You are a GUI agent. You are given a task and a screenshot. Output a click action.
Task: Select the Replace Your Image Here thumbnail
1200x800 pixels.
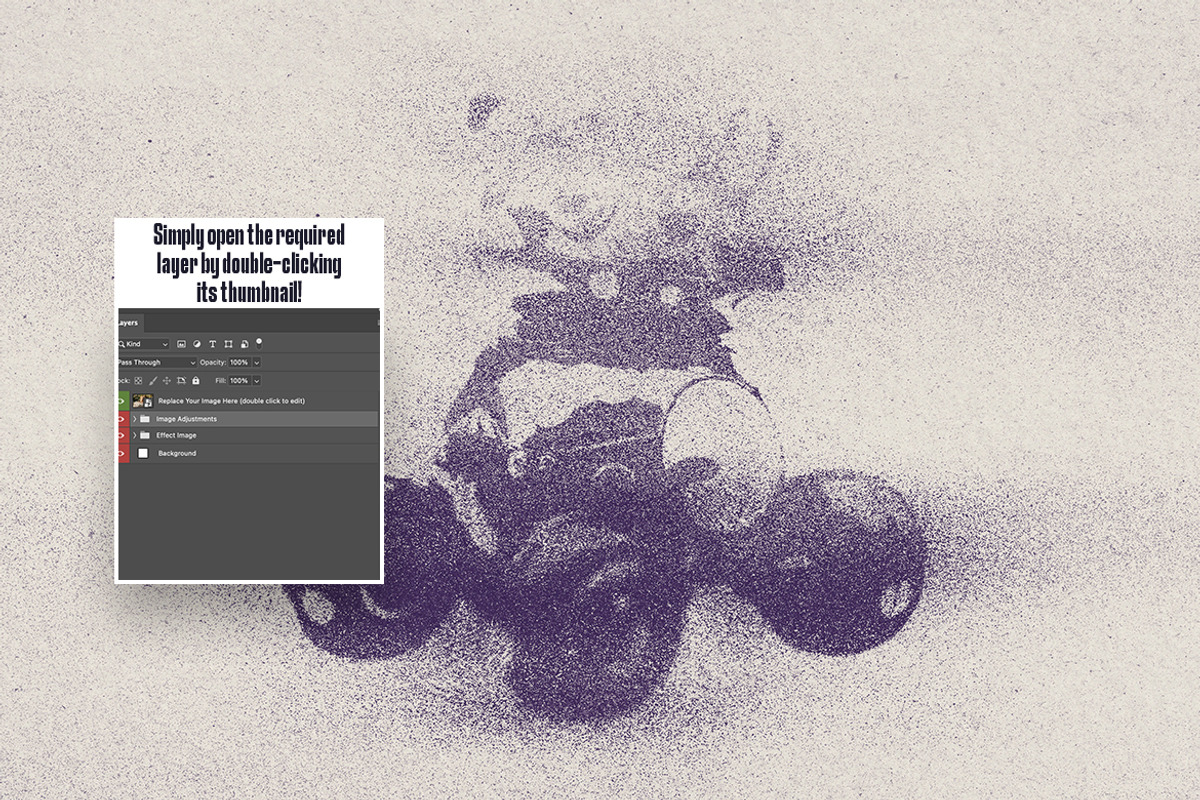[x=143, y=401]
